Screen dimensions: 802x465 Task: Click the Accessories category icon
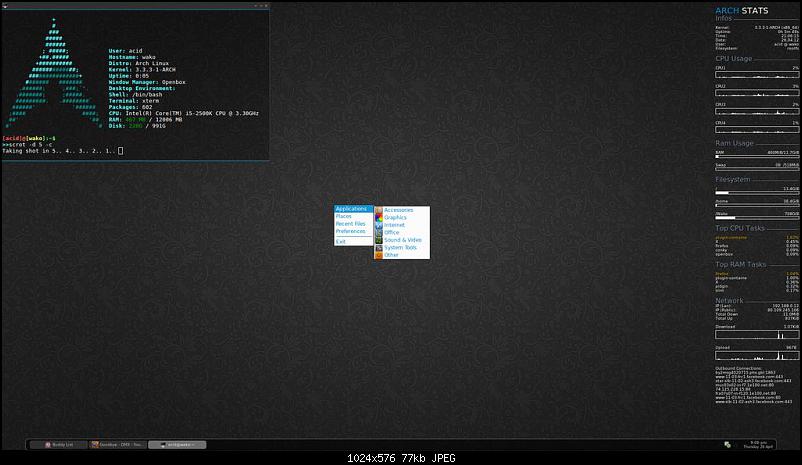379,210
